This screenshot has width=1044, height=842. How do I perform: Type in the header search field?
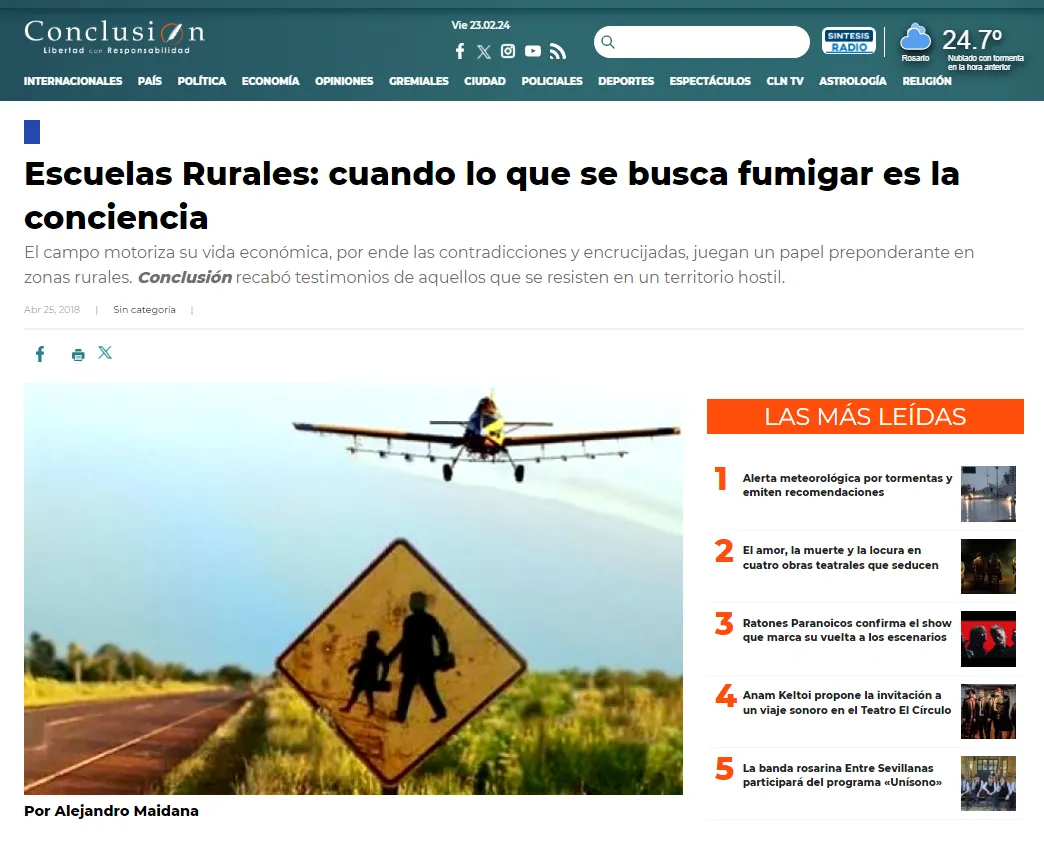[x=710, y=42]
